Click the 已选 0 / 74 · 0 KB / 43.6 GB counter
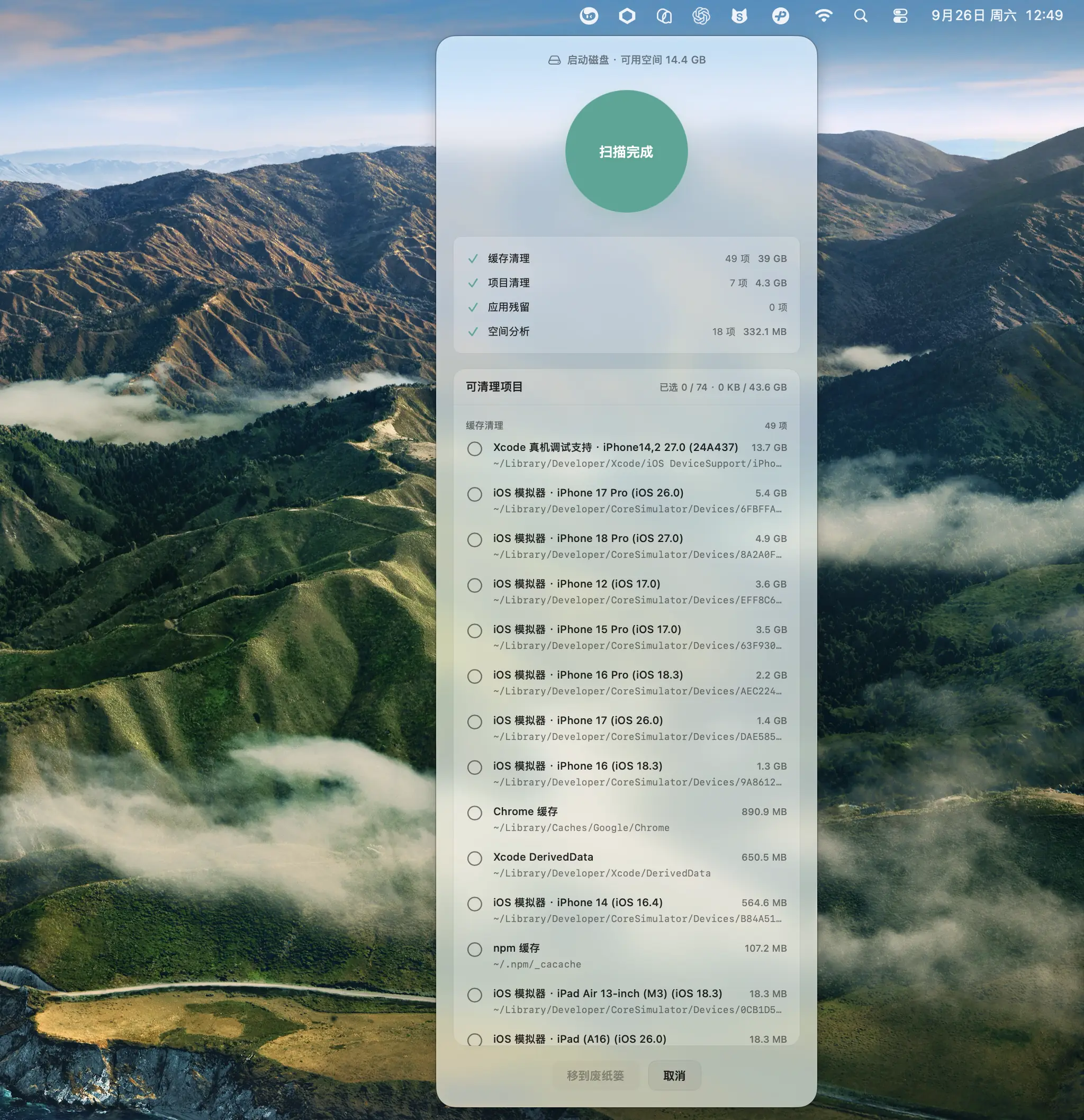1084x1120 pixels. (x=723, y=387)
